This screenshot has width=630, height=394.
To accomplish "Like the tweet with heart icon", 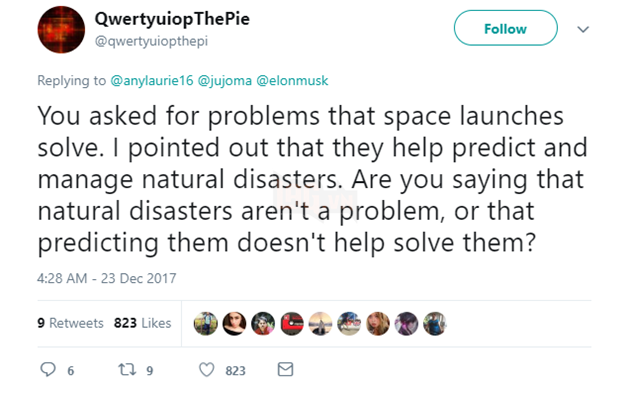I will (207, 370).
